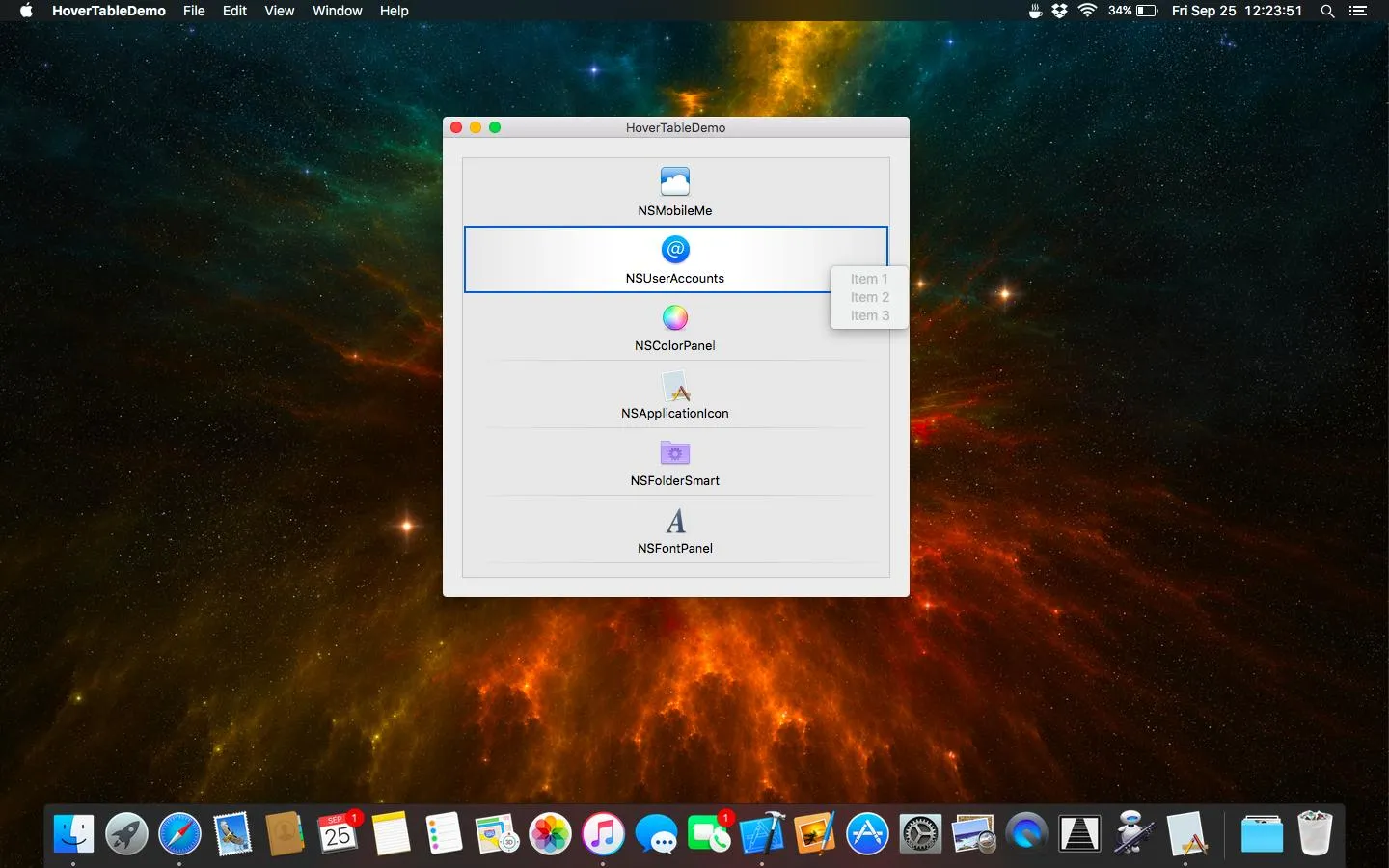Click the date and time in the menu bar
Viewport: 1389px width, 868px height.
pos(1238,11)
